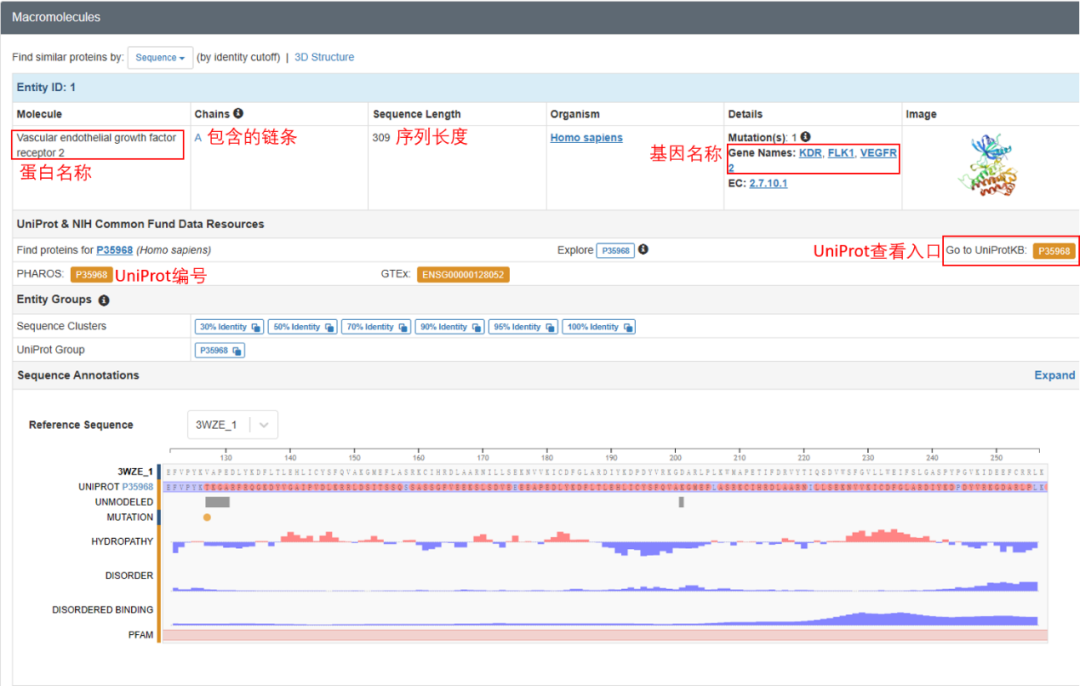Click unmodeled region block near residue 130
The width and height of the screenshot is (1080, 686).
[218, 502]
